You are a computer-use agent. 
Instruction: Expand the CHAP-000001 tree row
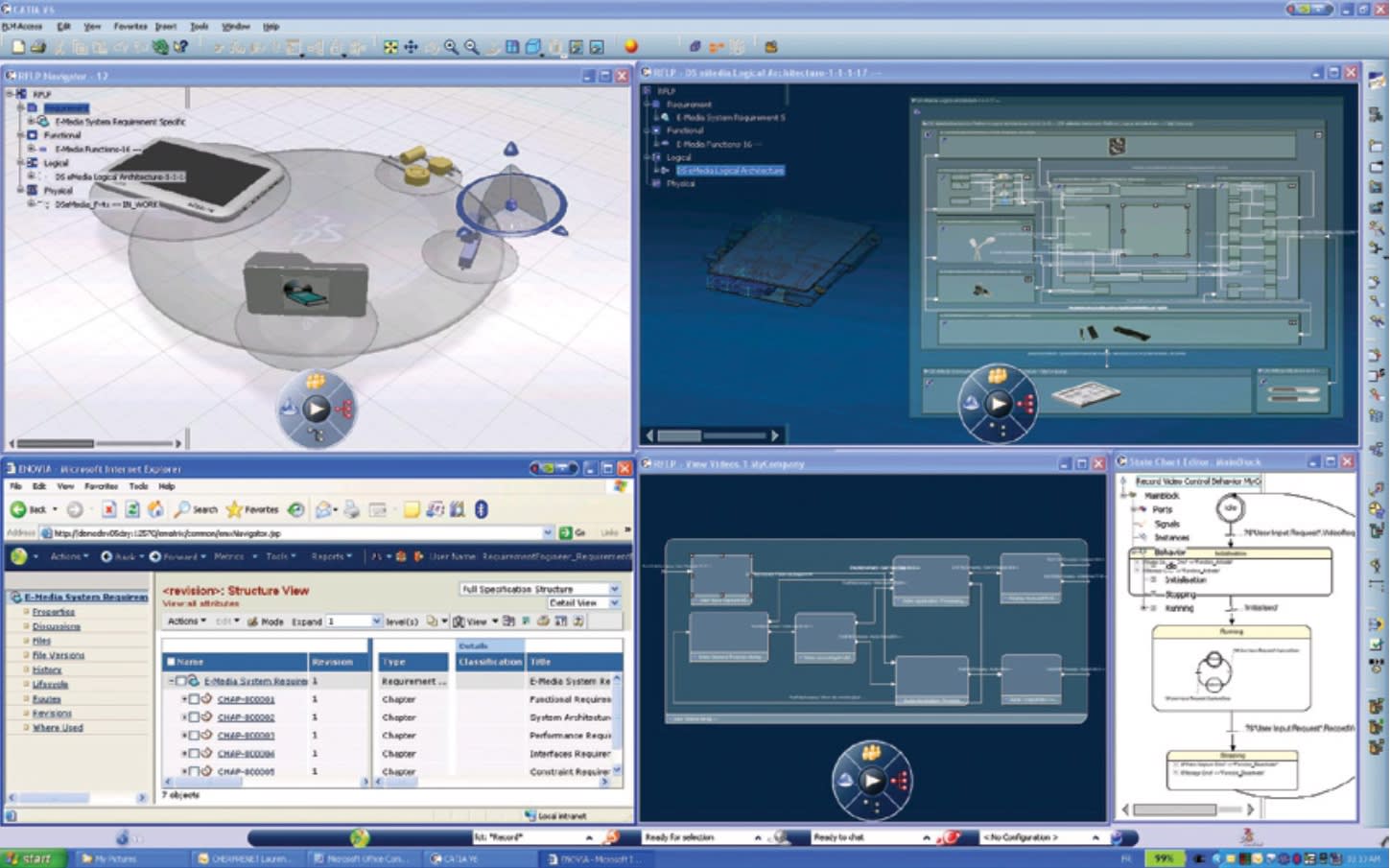click(x=184, y=699)
